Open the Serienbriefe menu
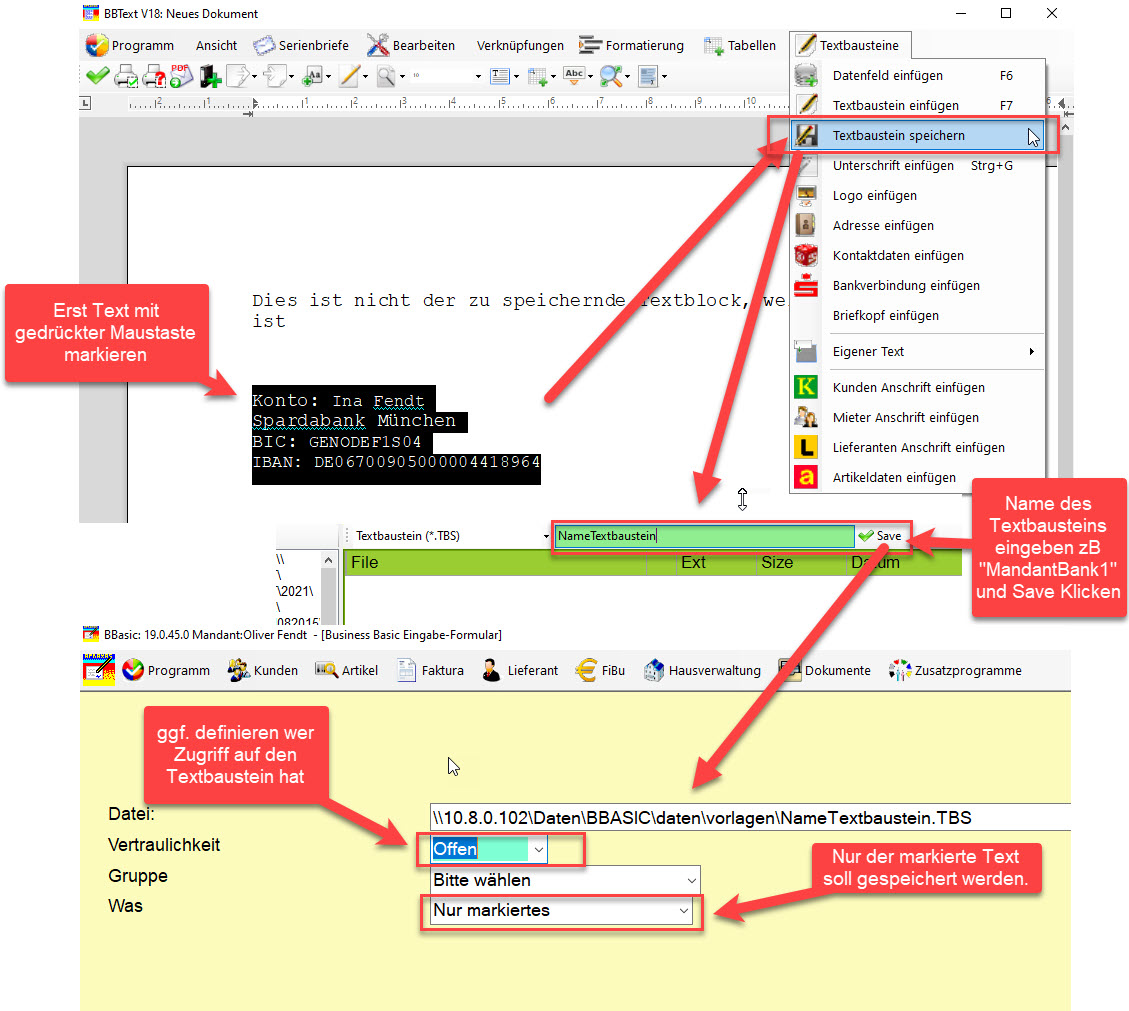1129x1011 pixels. point(301,45)
